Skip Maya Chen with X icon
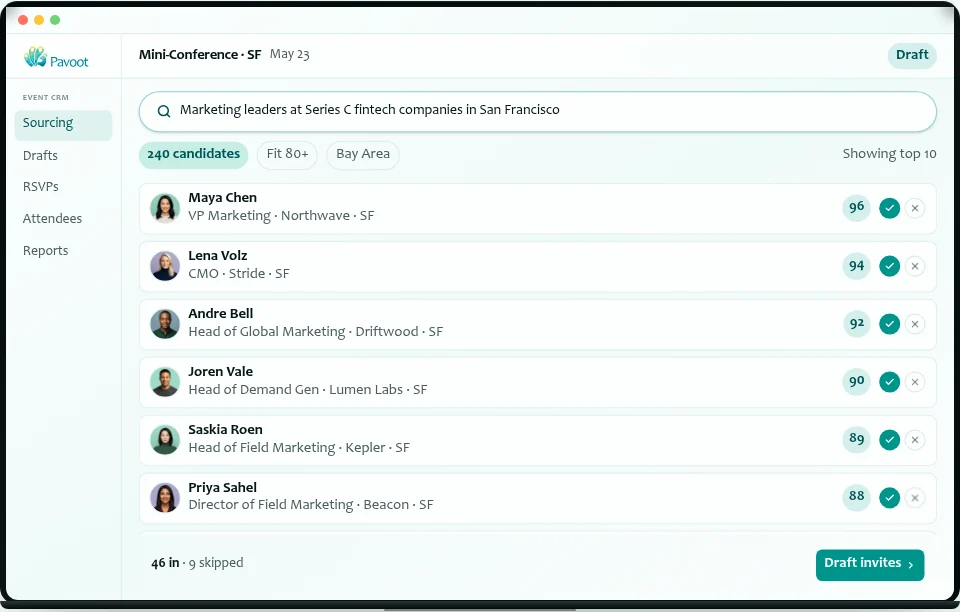Viewport: 960px width, 612px height. click(915, 208)
